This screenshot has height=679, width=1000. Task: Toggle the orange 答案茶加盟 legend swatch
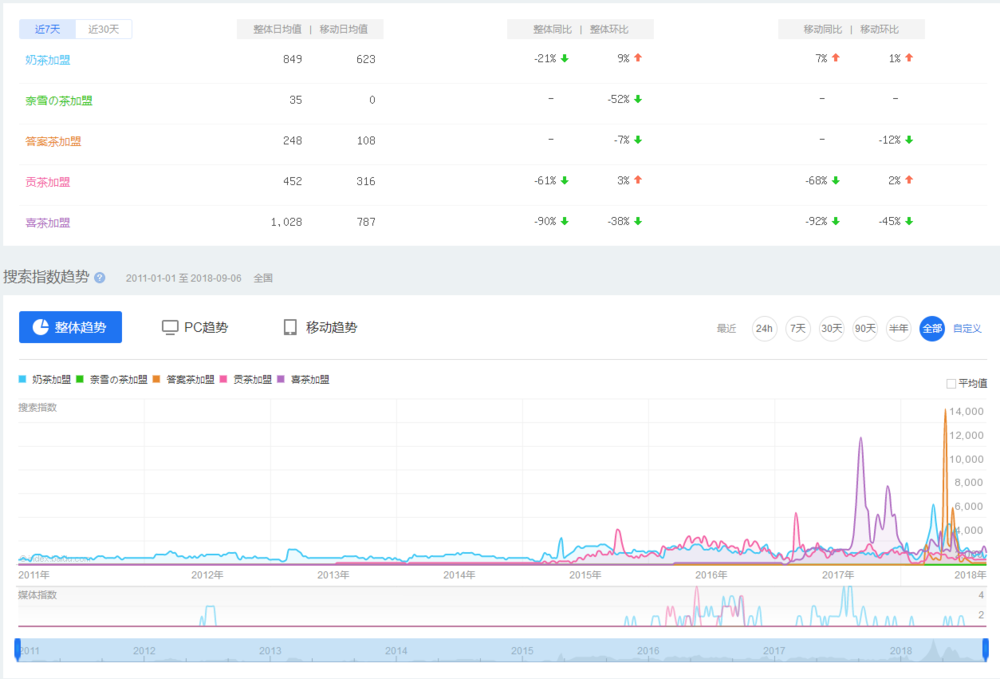tap(156, 379)
